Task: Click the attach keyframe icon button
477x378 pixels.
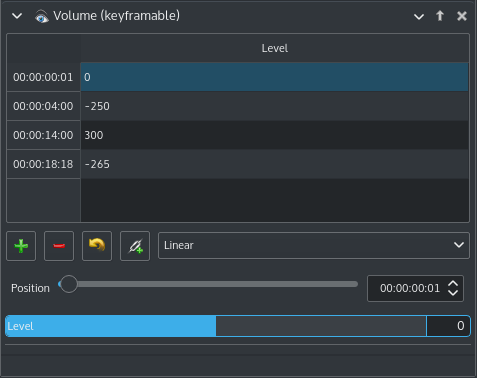Action: point(135,246)
